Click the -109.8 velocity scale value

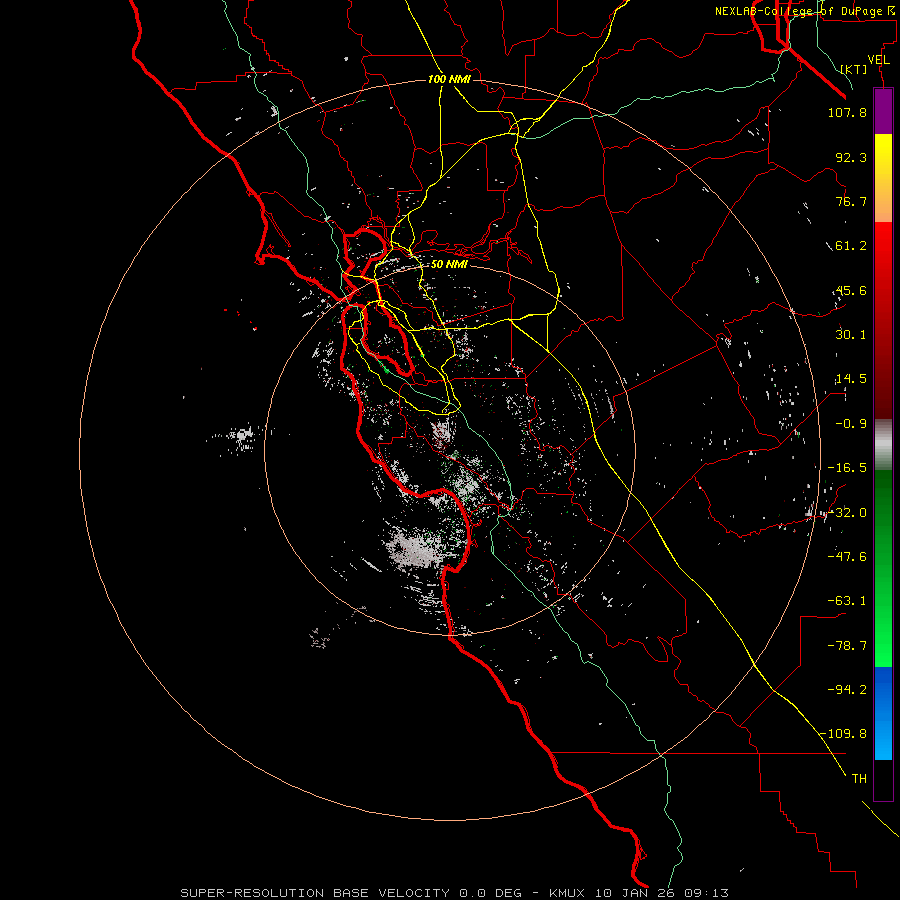coord(843,734)
